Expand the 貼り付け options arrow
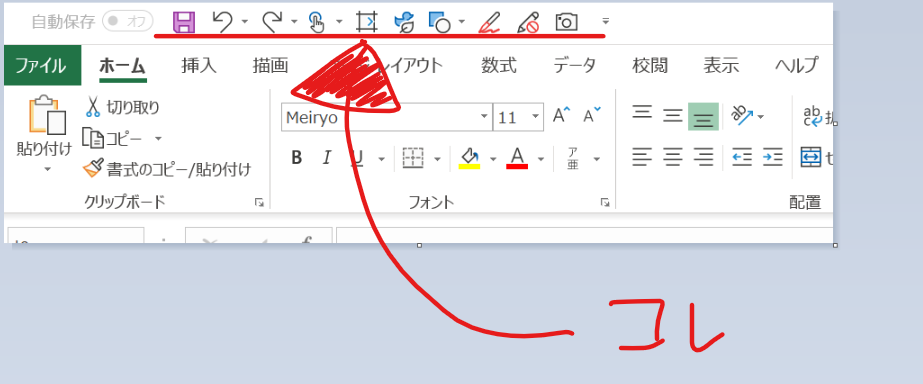The image size is (923, 384). (48, 169)
